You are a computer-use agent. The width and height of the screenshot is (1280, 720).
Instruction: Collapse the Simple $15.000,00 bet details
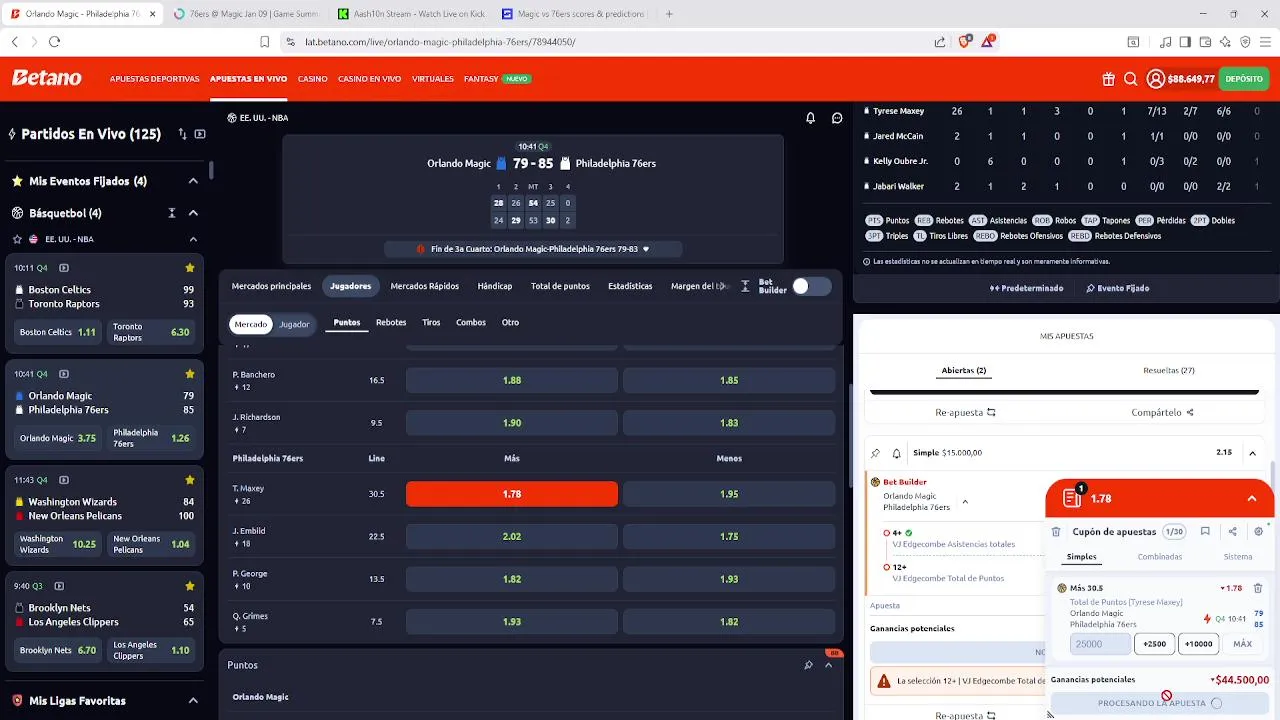(1252, 453)
